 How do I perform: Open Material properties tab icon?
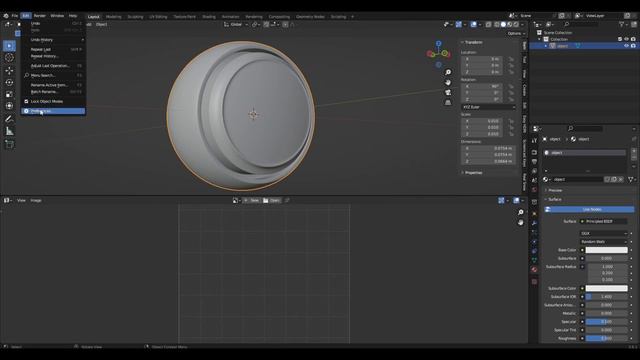coord(534,270)
